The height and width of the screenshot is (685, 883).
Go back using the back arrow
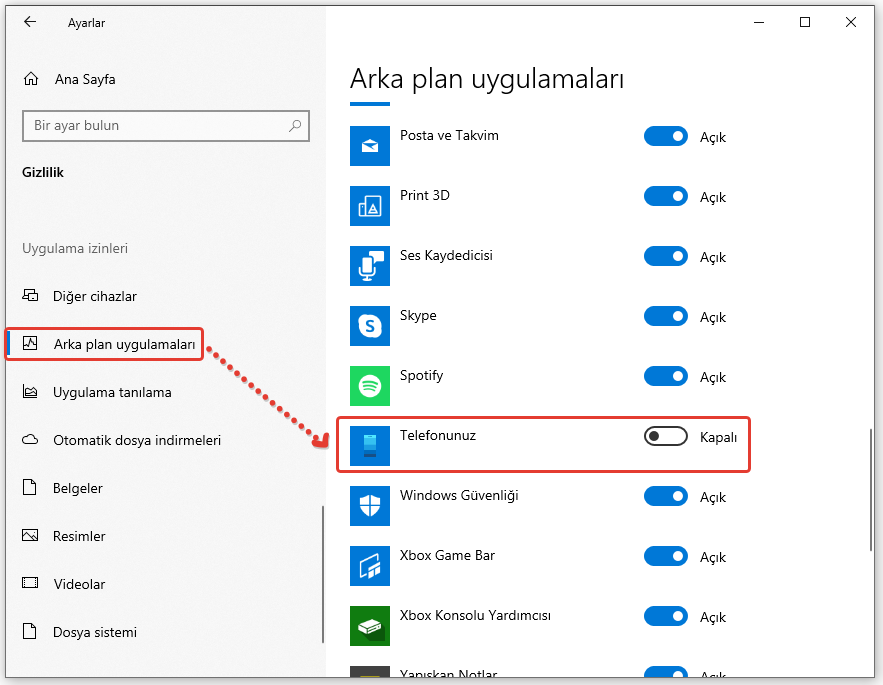(x=30, y=22)
